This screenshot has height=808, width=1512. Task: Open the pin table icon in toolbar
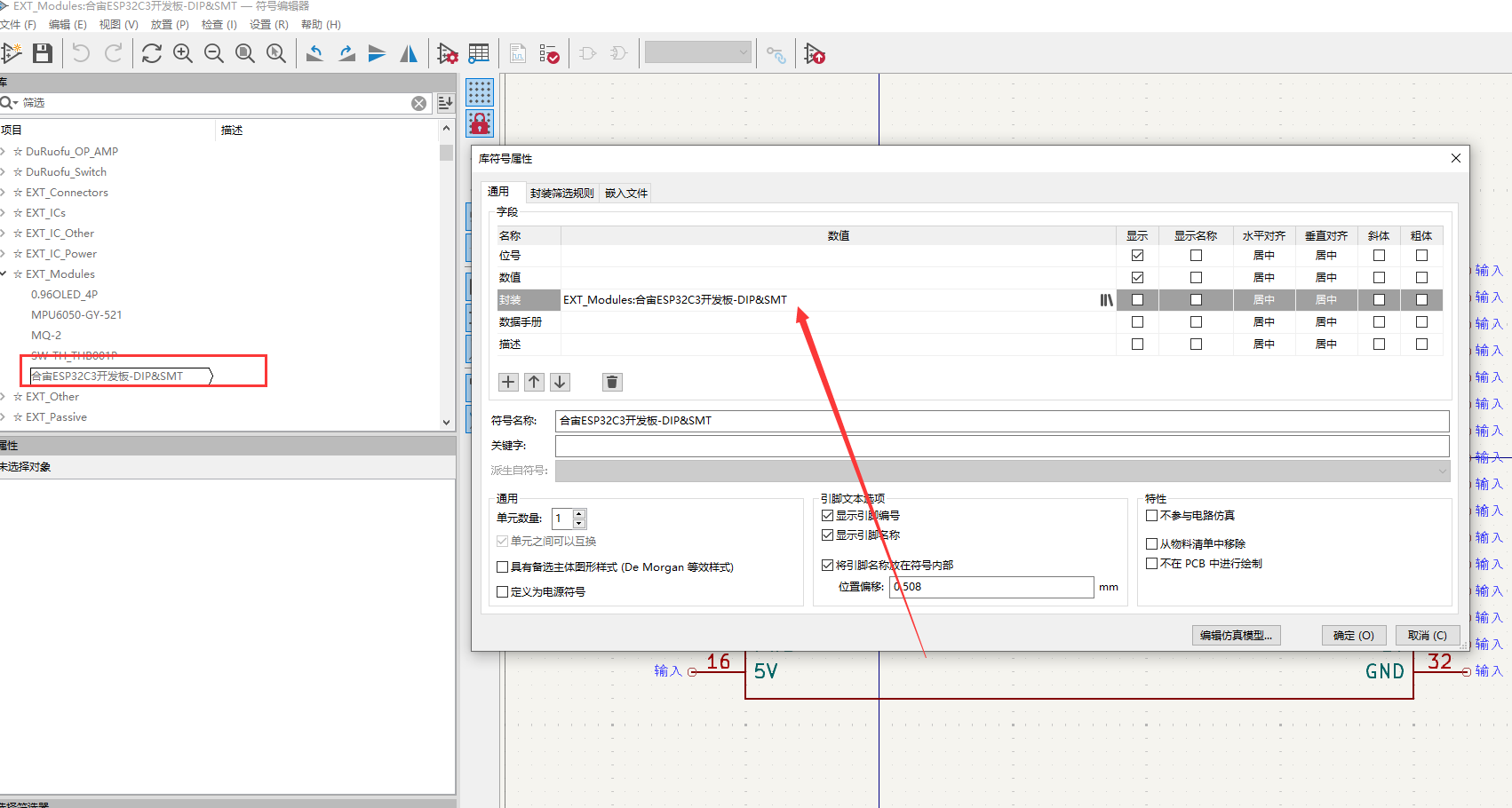coord(479,54)
